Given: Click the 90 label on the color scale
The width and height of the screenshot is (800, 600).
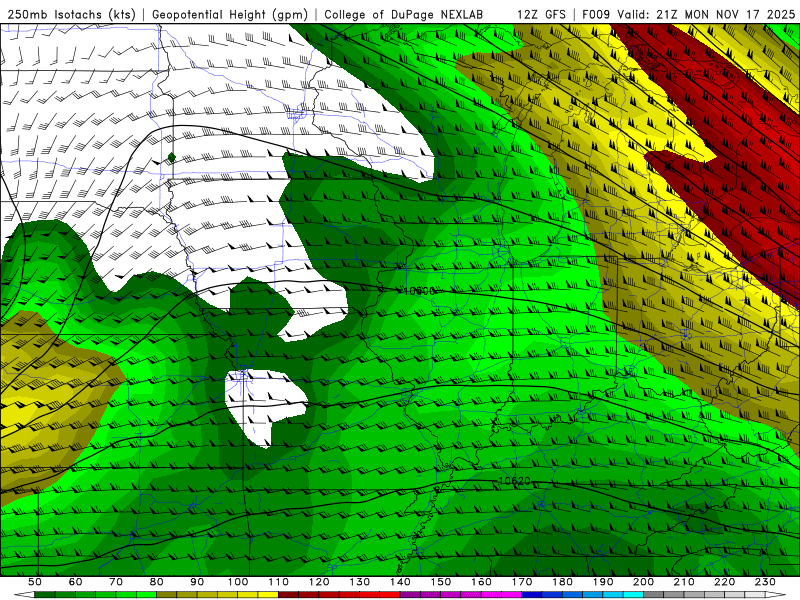Looking at the screenshot, I should click(197, 582).
